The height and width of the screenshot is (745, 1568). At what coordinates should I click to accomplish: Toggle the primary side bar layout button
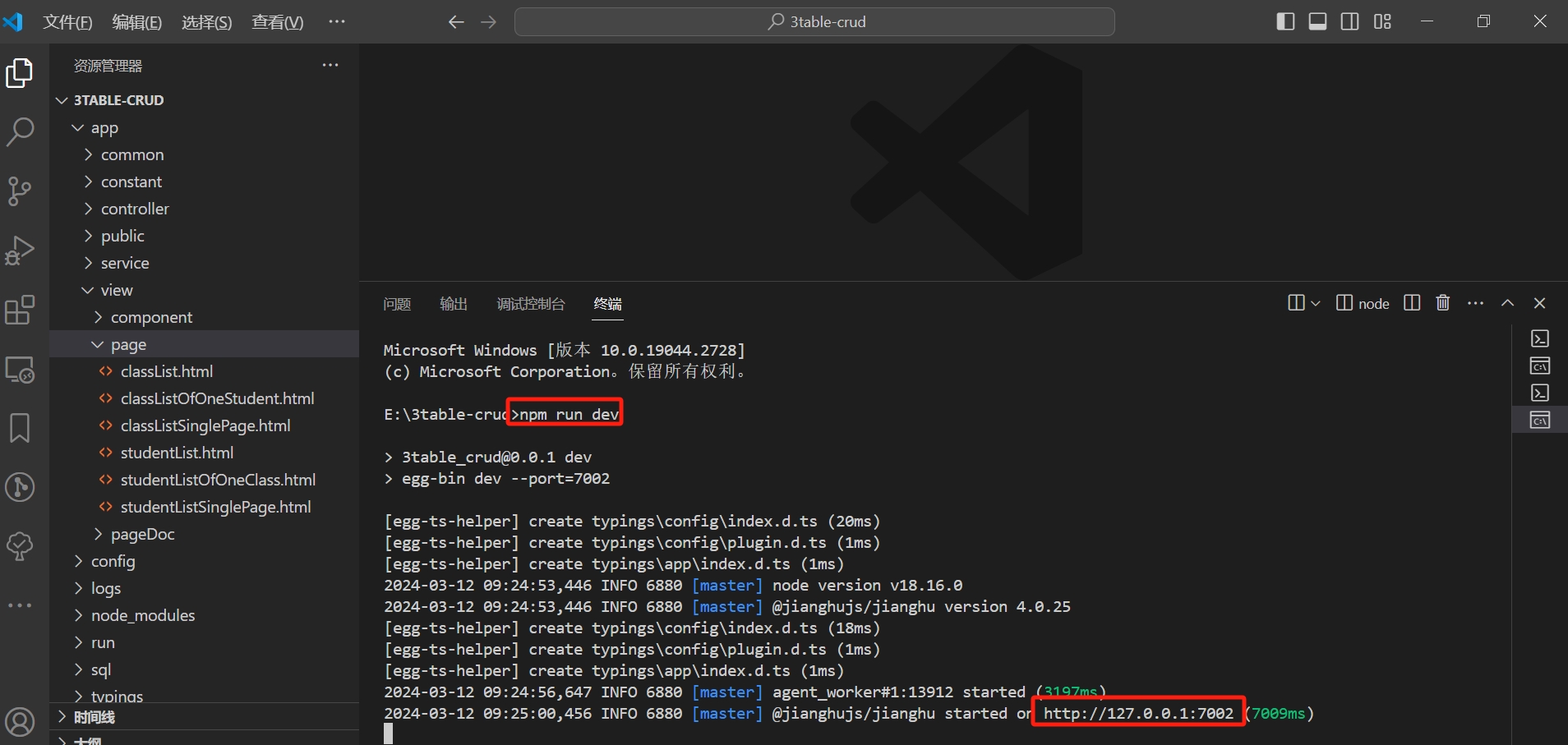(1285, 21)
